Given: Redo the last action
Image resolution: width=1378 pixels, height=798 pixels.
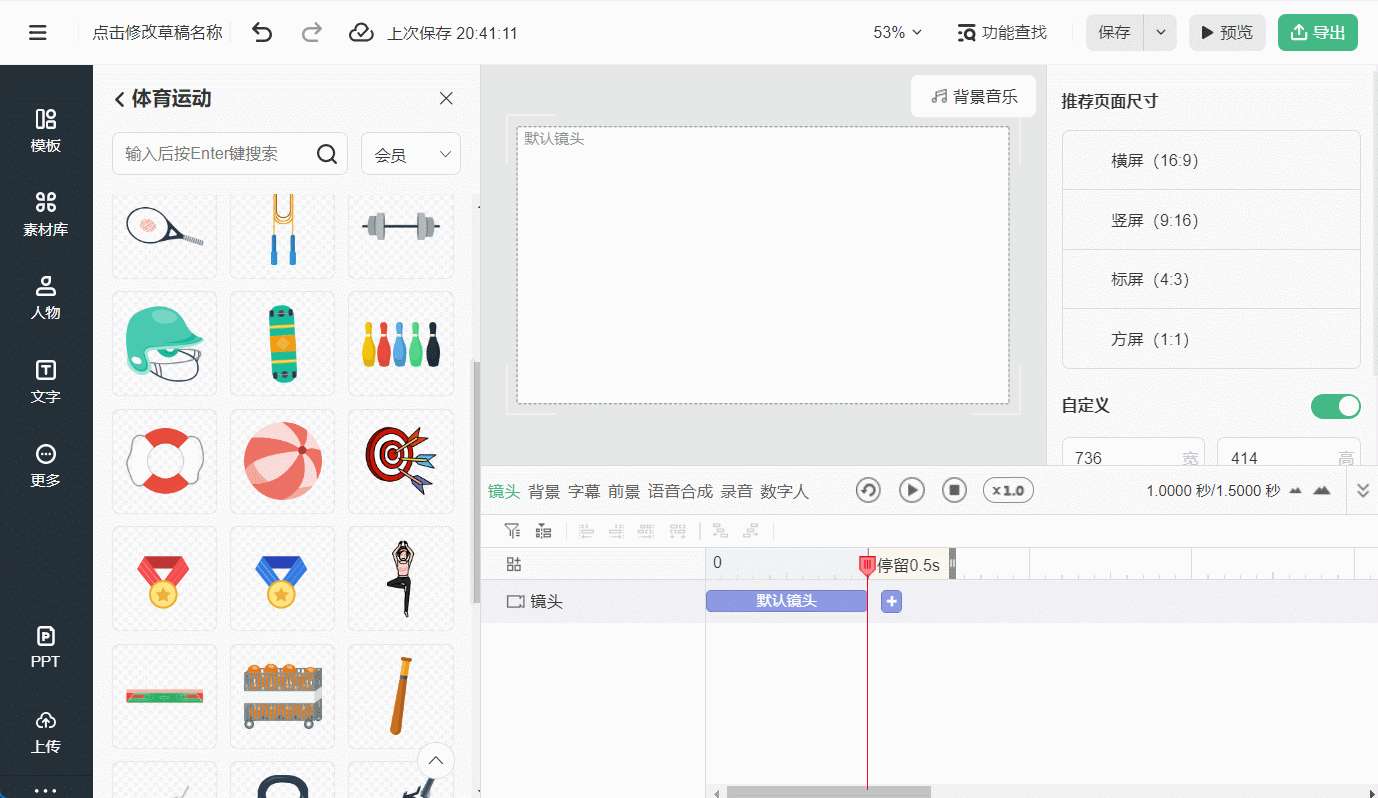Looking at the screenshot, I should point(312,33).
